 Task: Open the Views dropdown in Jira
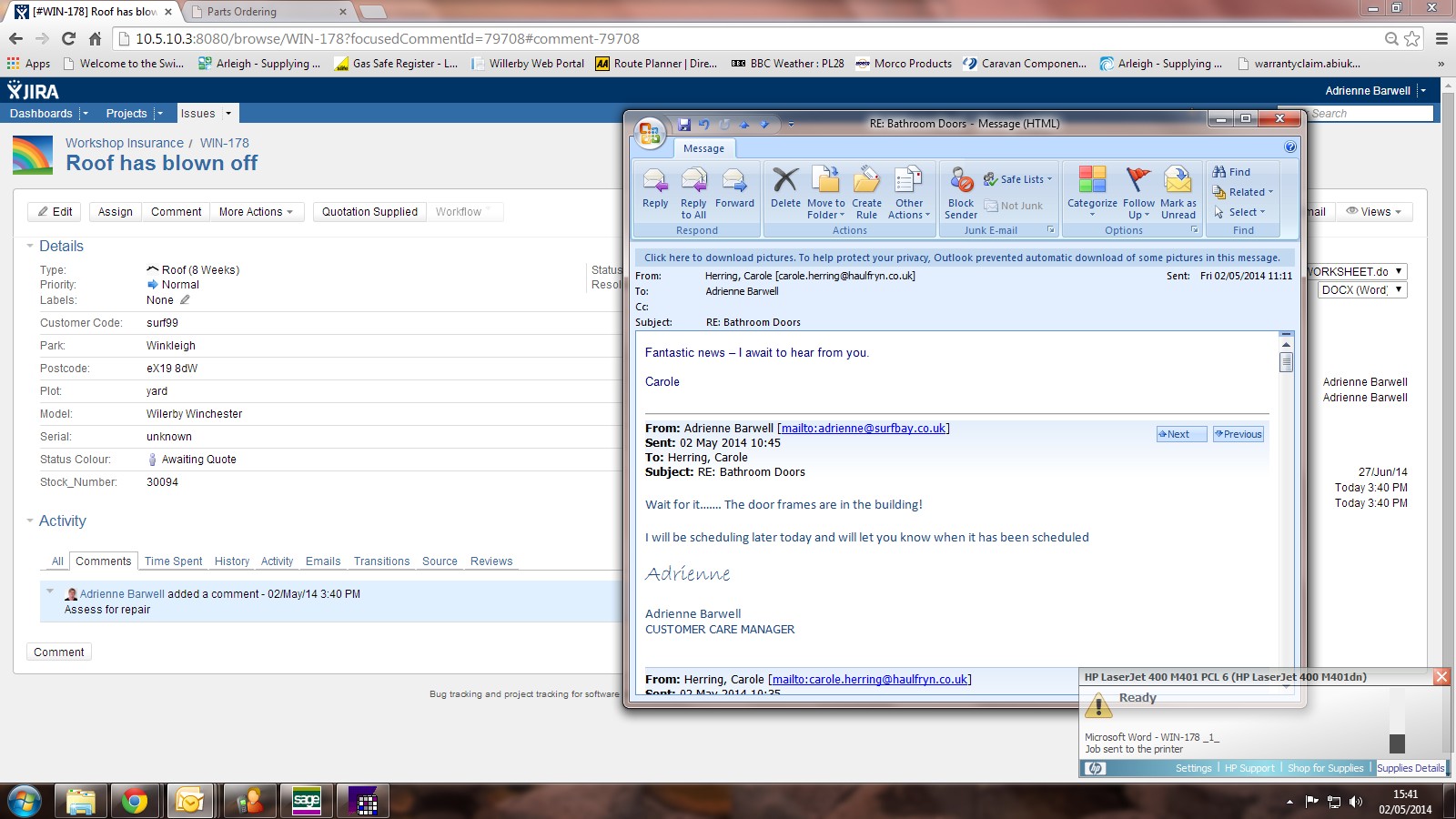1374,212
